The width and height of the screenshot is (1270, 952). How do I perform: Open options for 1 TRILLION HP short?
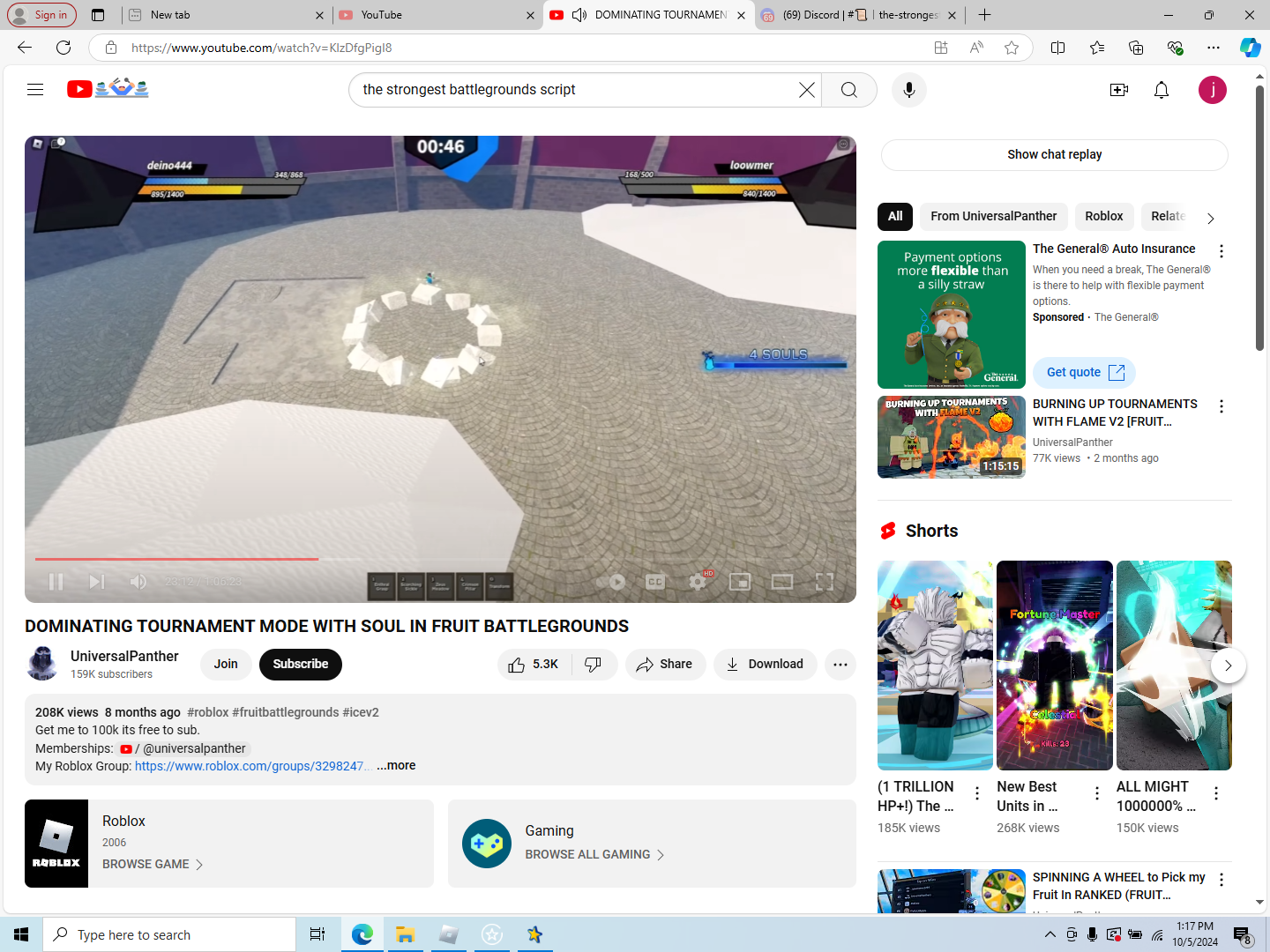point(976,793)
